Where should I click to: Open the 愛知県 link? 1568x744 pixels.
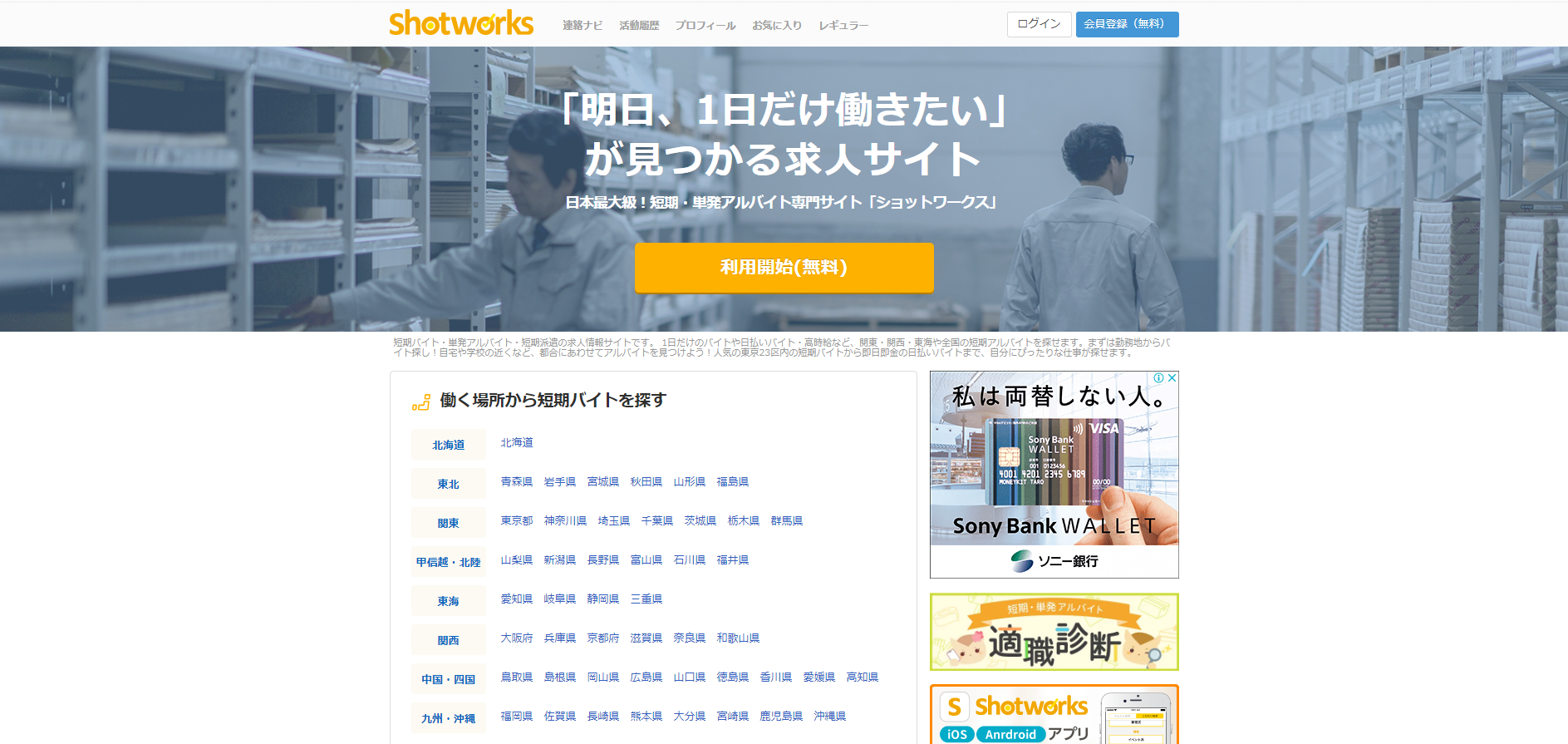[x=517, y=599]
